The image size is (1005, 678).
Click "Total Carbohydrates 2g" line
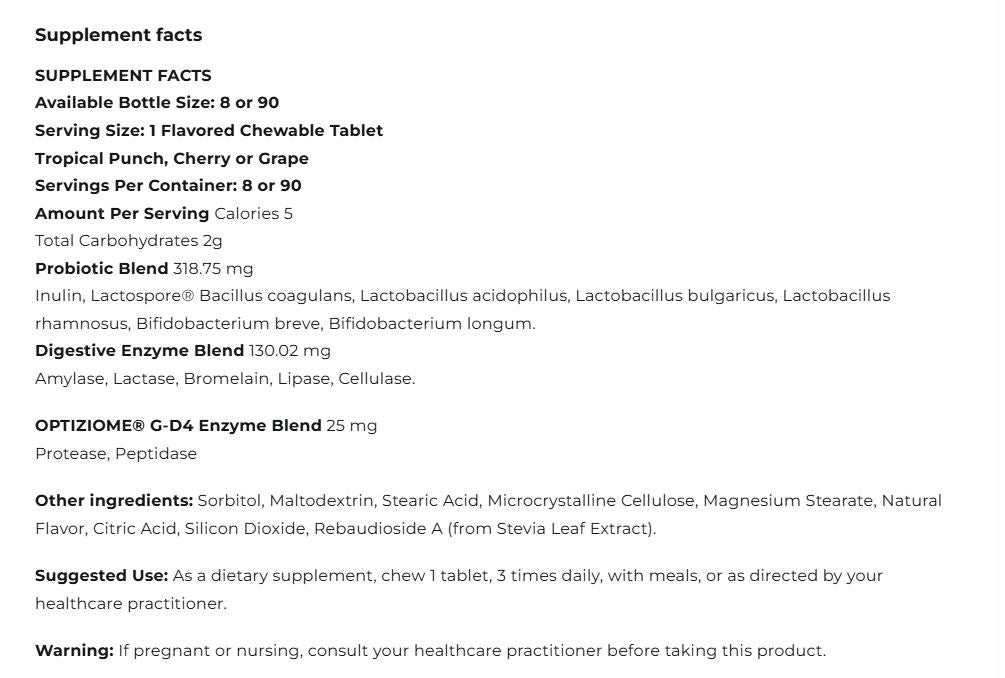coord(129,241)
